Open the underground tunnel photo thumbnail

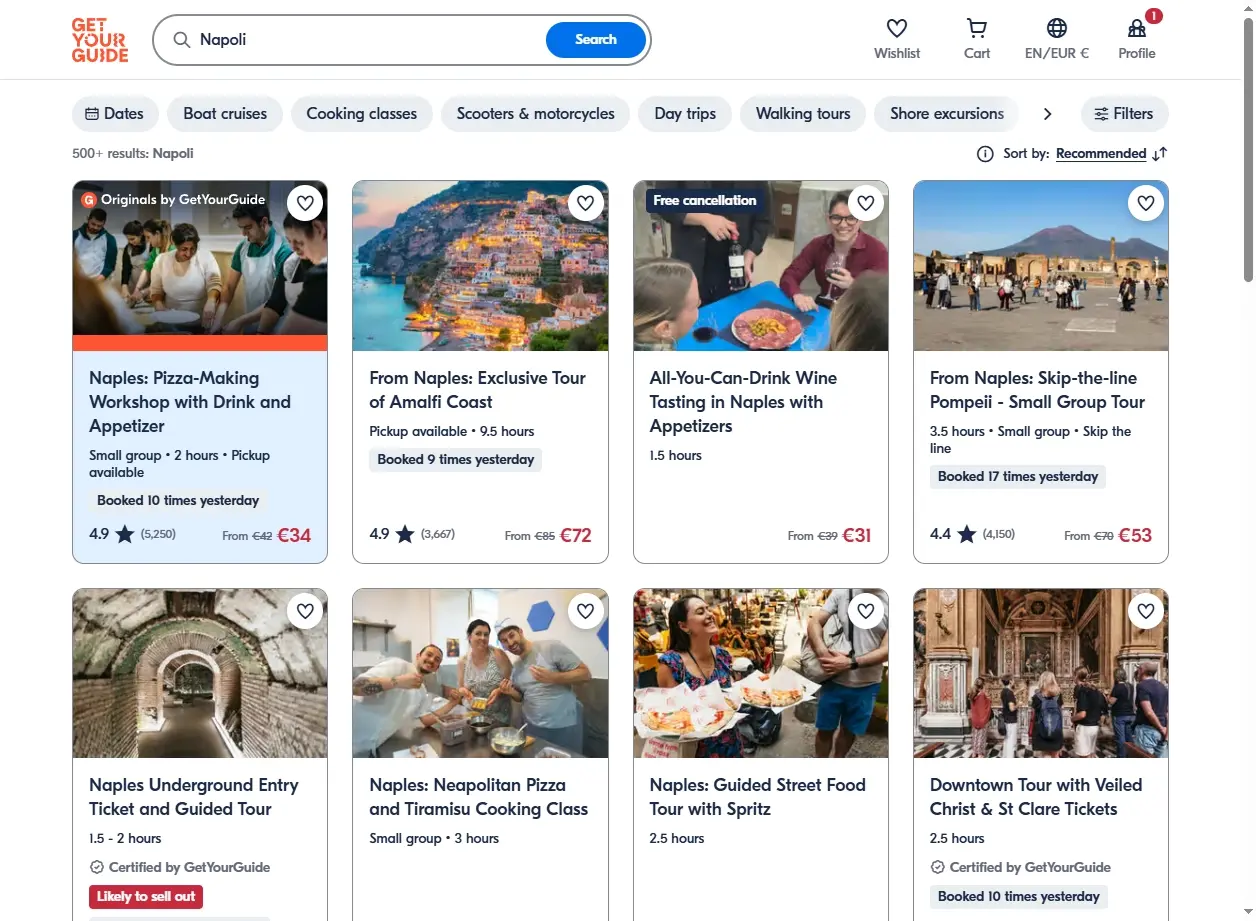(x=200, y=673)
